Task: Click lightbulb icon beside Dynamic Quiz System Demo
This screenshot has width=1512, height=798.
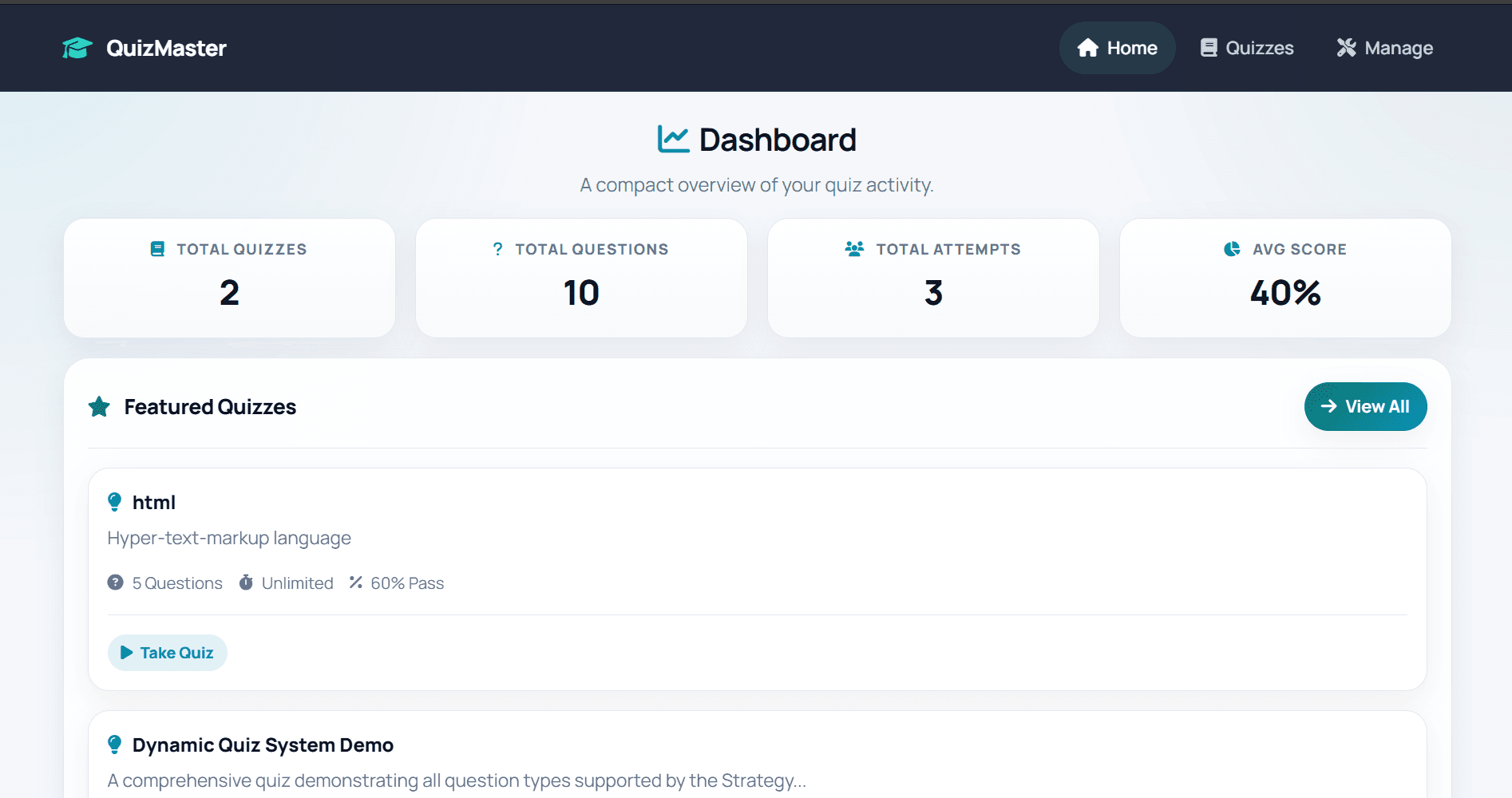Action: coord(114,745)
